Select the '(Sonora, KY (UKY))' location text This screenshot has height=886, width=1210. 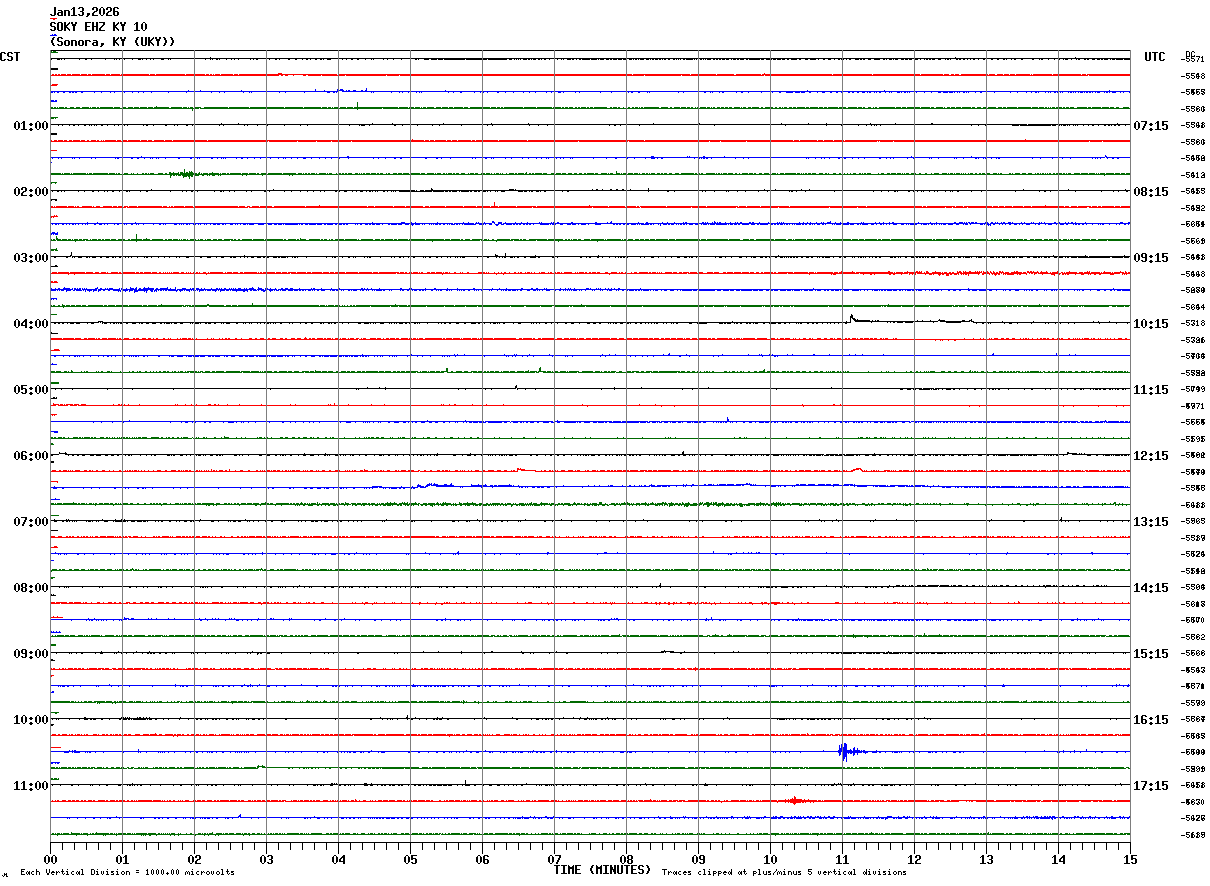(113, 41)
